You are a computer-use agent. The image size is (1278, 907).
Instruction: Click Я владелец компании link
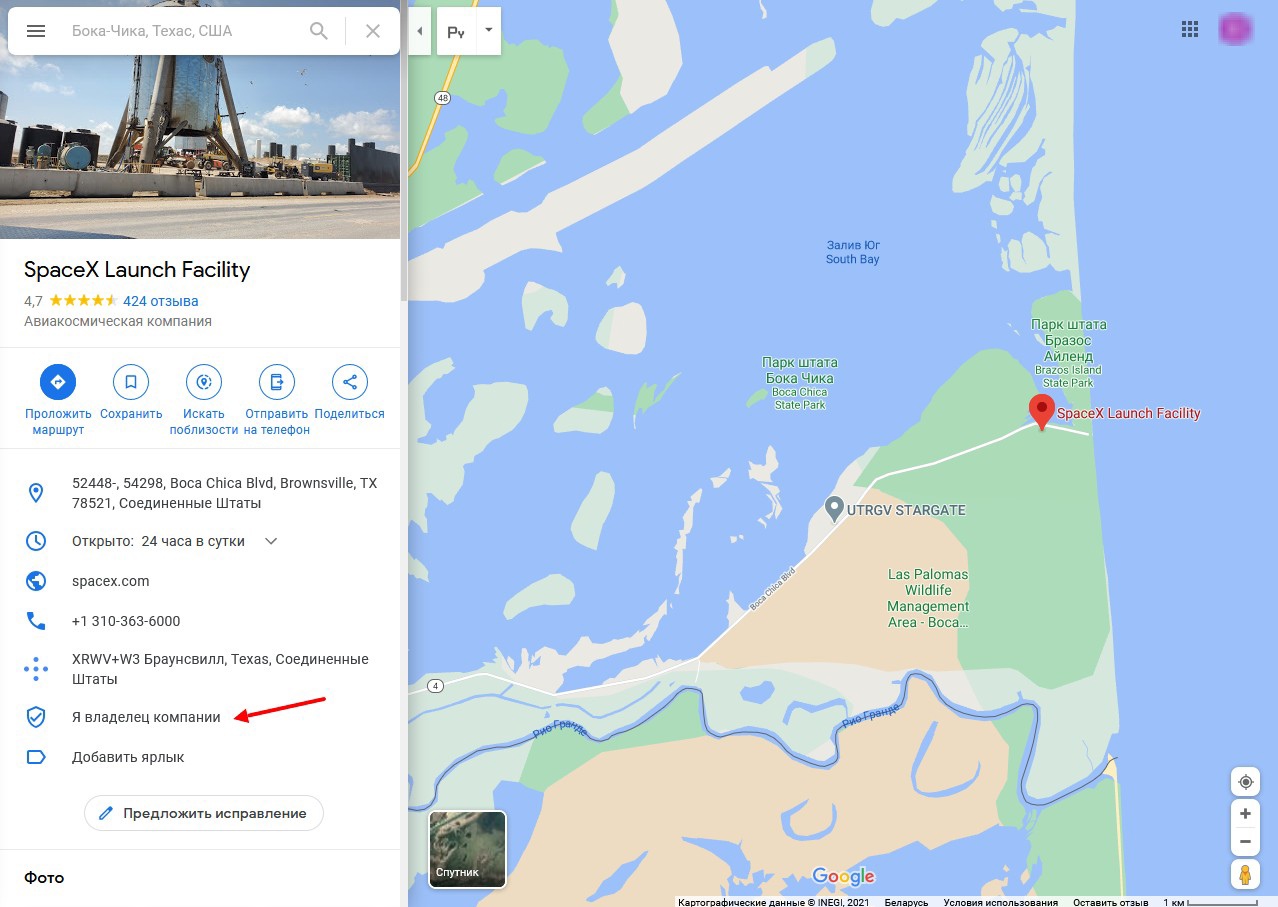coord(146,717)
